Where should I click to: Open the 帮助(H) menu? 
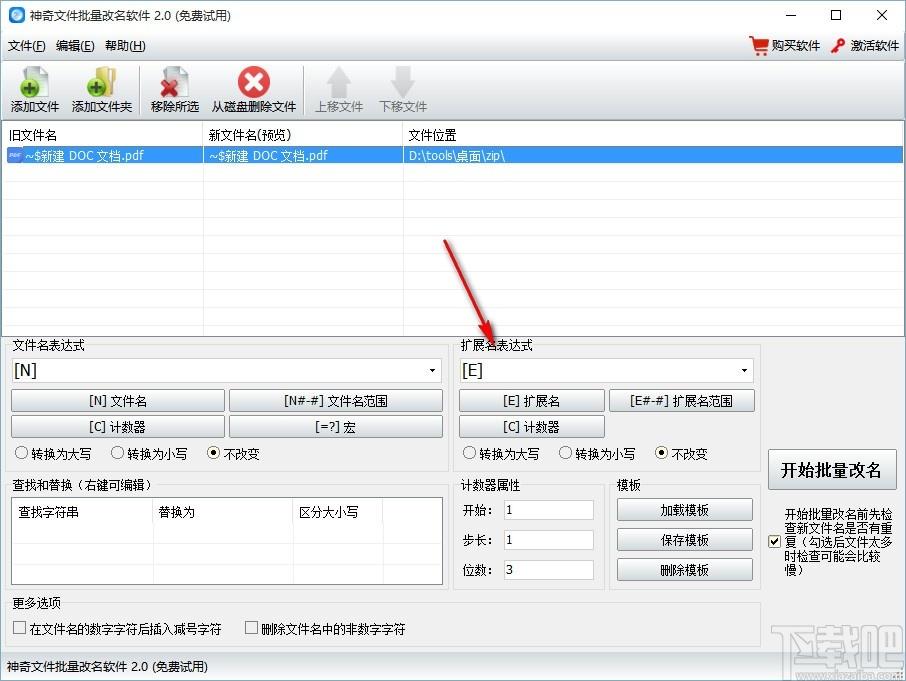[x=125, y=46]
